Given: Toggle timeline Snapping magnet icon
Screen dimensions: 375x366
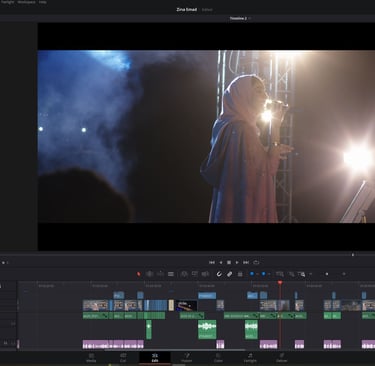Looking at the screenshot, I should pyautogui.click(x=219, y=274).
